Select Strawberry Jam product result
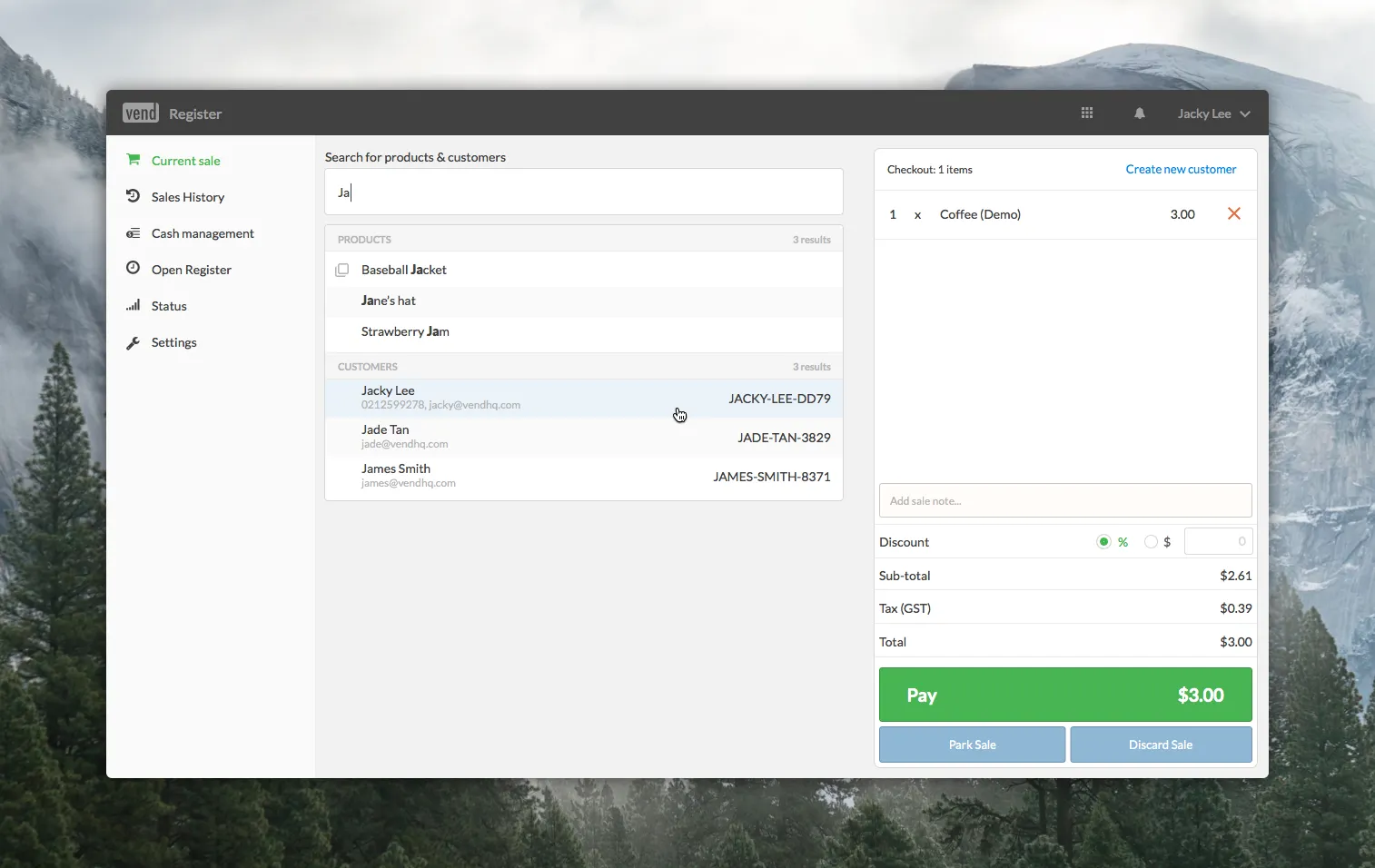The width and height of the screenshot is (1375, 868). coord(584,331)
